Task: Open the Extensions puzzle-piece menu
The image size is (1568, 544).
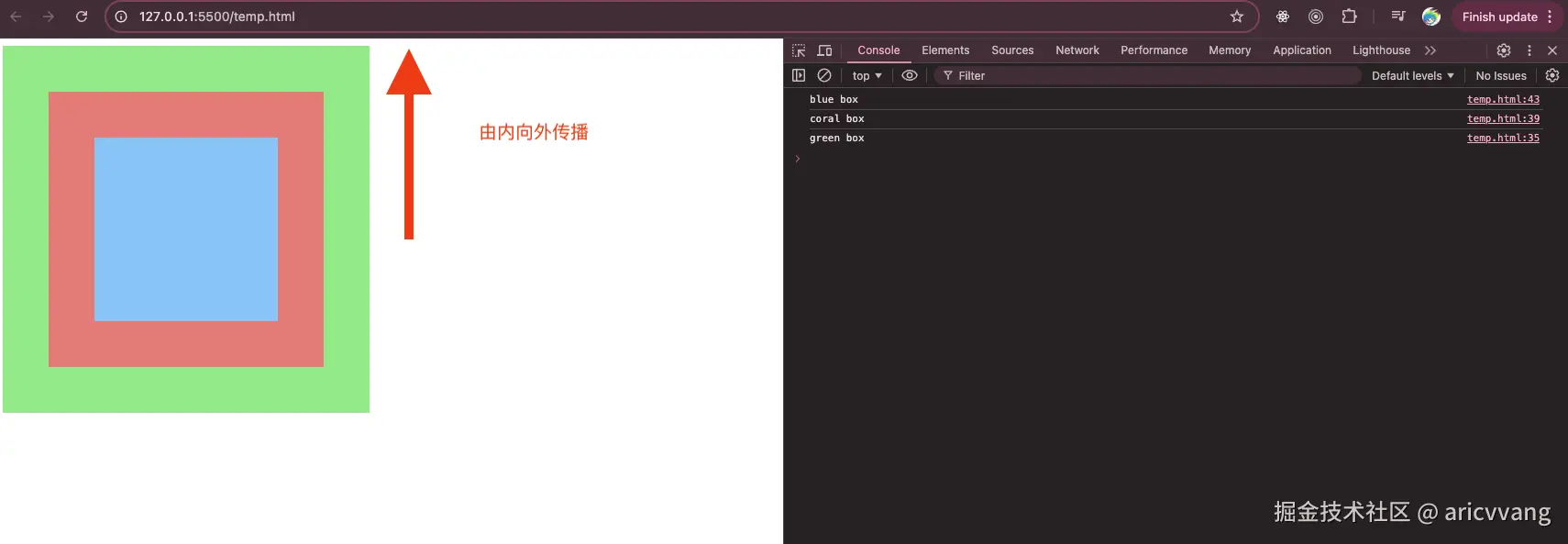Action: [x=1349, y=17]
